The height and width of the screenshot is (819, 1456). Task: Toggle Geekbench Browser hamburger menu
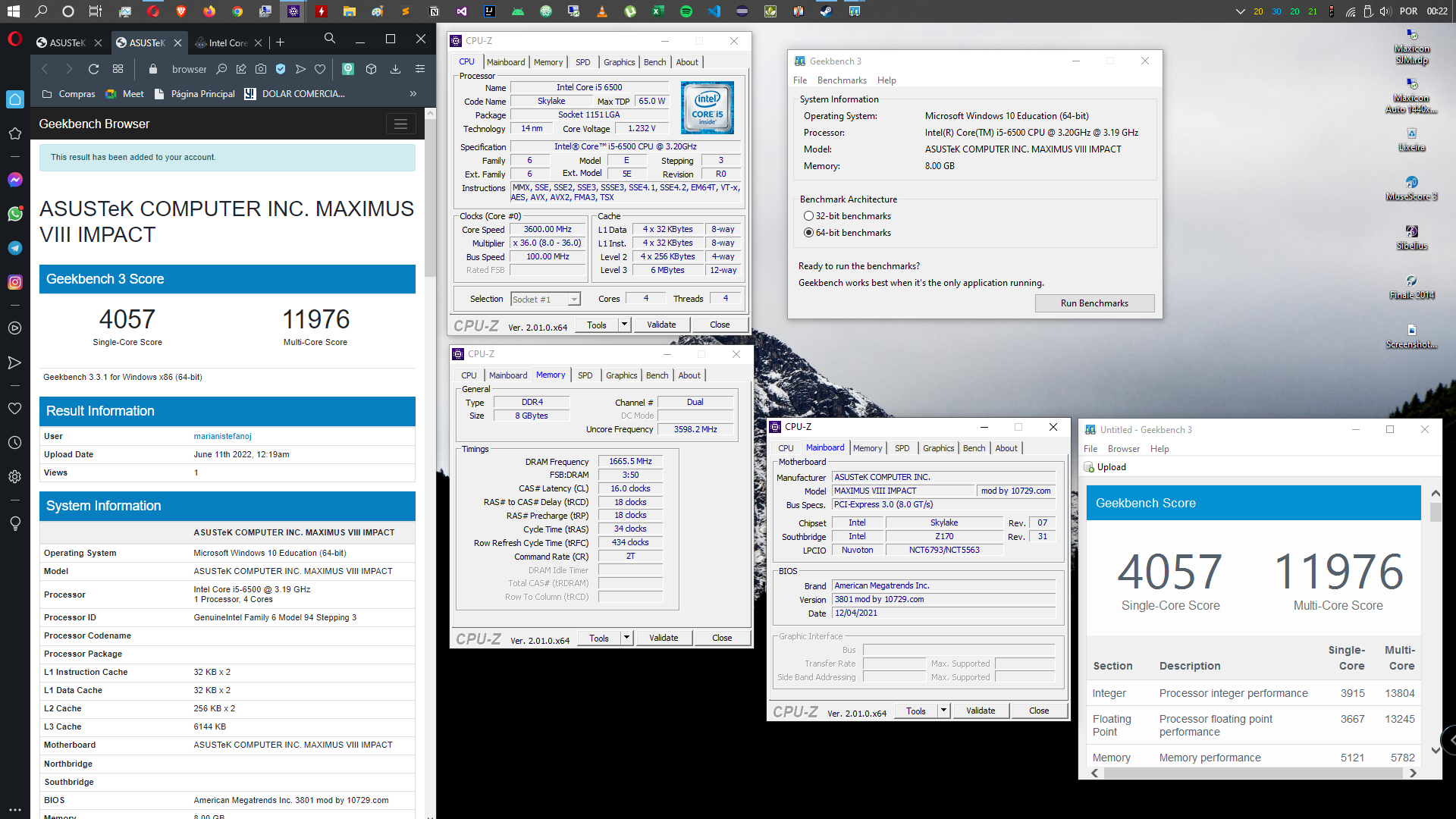tap(400, 124)
